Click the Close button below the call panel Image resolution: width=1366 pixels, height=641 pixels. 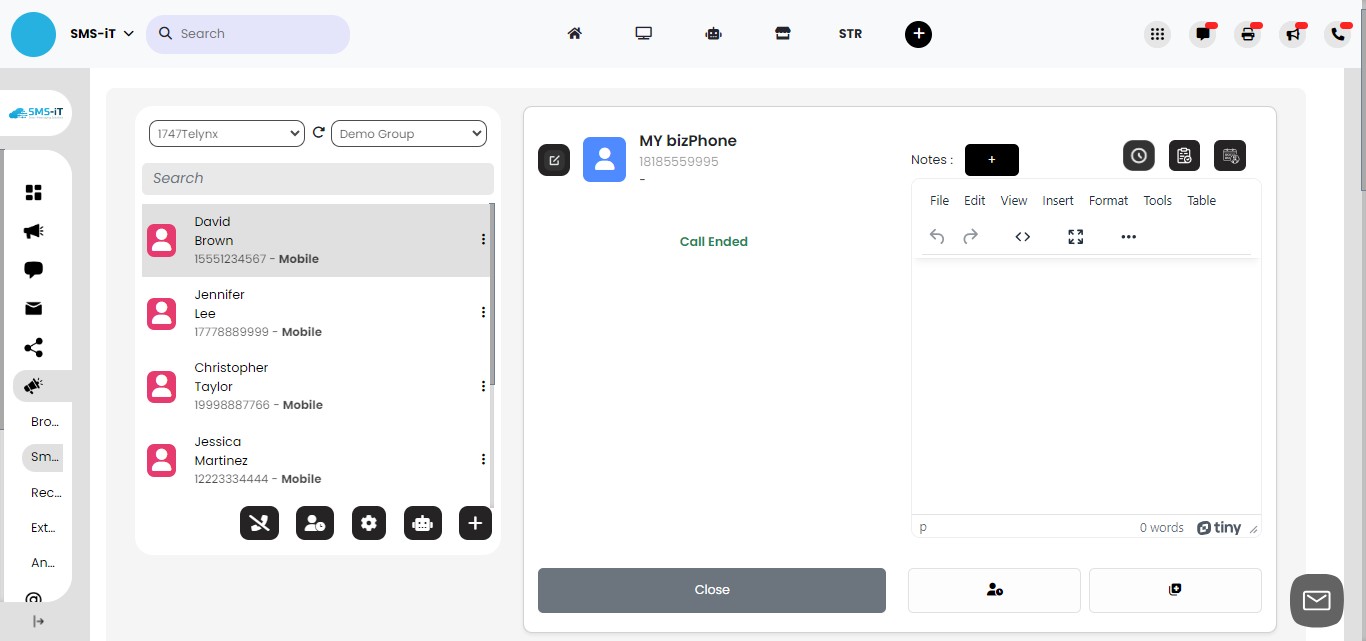pos(711,590)
